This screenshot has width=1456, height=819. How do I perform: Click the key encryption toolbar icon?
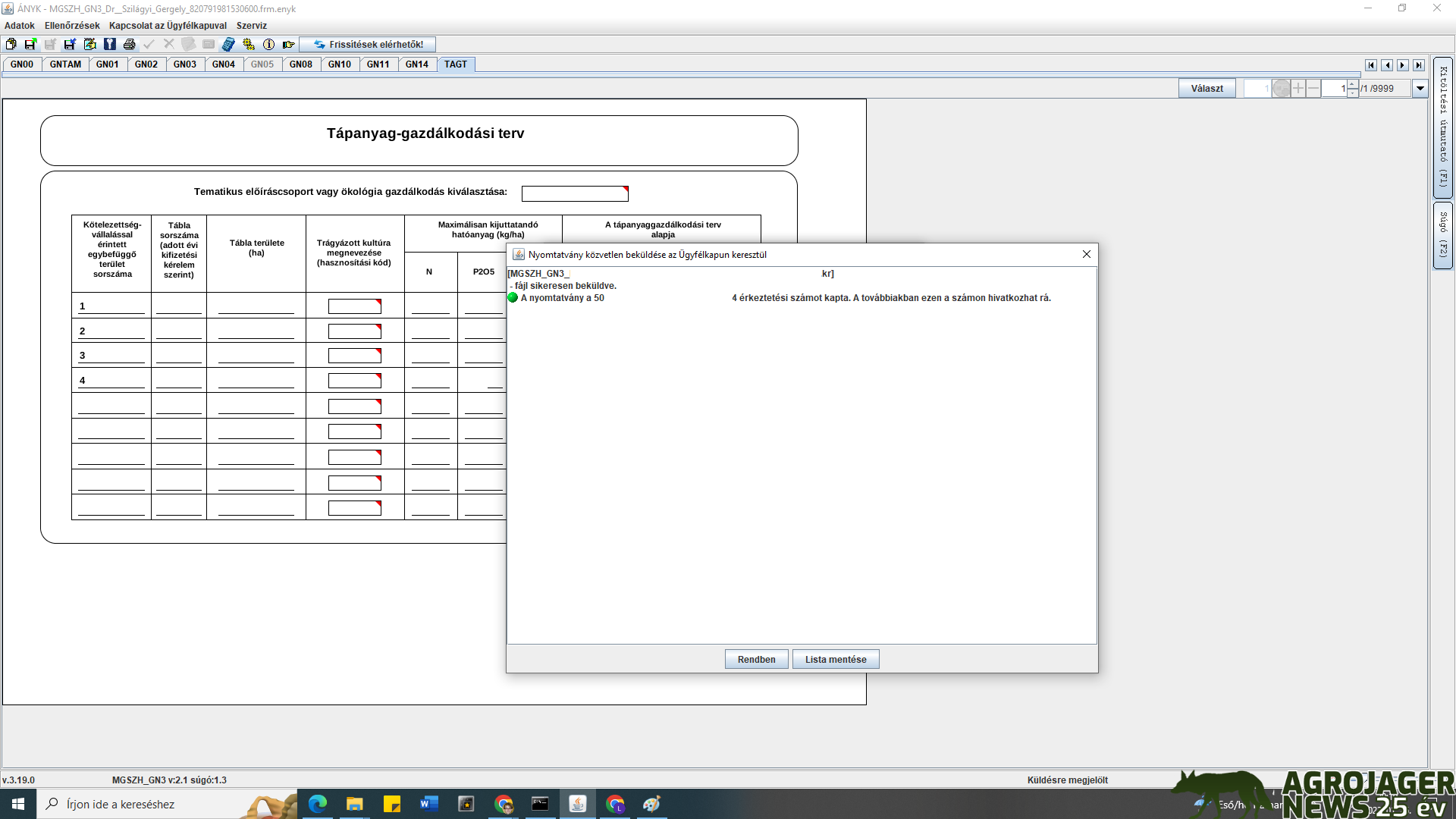110,44
